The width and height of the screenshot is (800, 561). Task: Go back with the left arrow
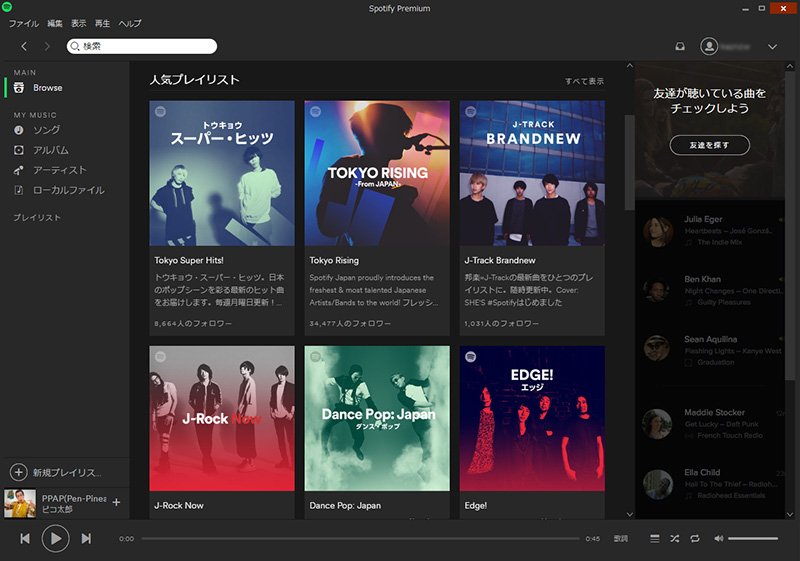24,46
